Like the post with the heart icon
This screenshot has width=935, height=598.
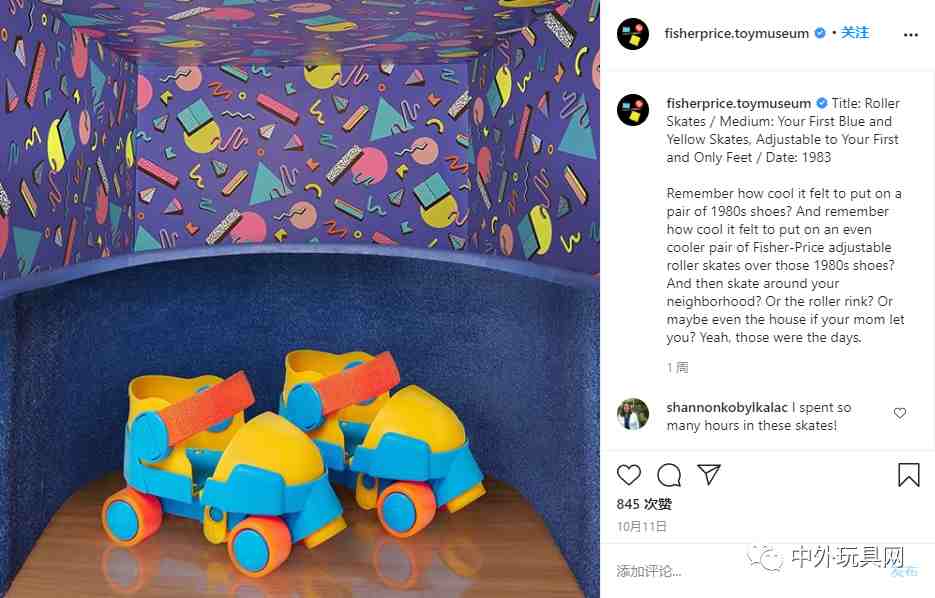[629, 475]
